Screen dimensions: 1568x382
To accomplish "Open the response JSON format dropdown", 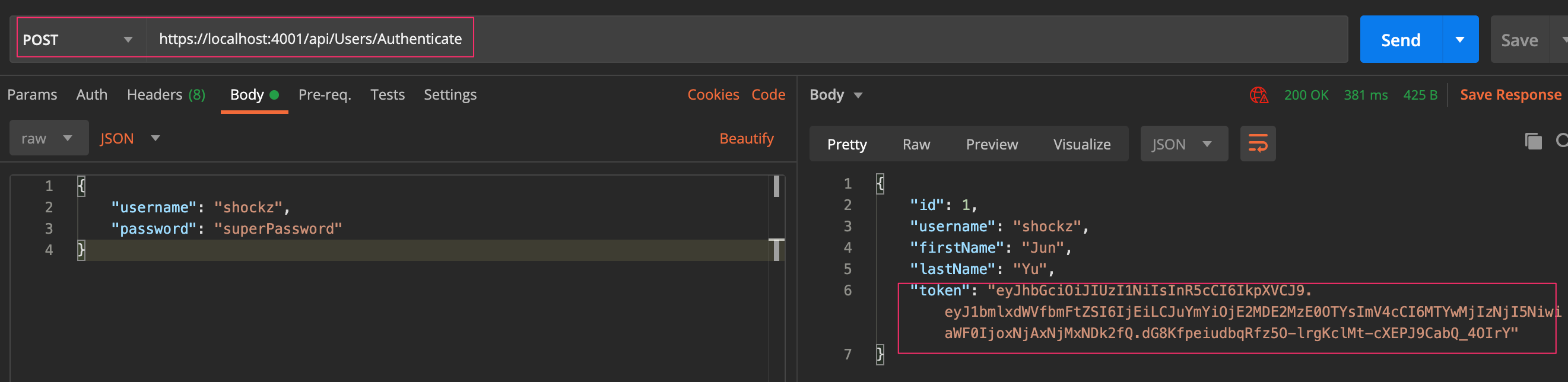I will pos(1183,144).
